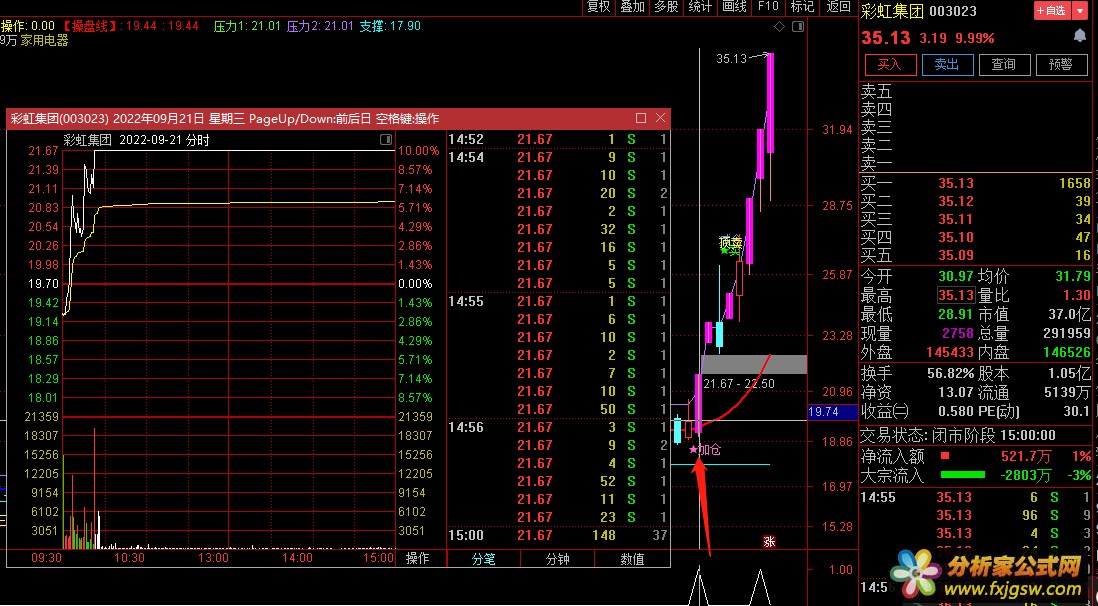This screenshot has width=1098, height=606.
Task: Click the 大宗流入 green indicator bar
Action: (962, 475)
